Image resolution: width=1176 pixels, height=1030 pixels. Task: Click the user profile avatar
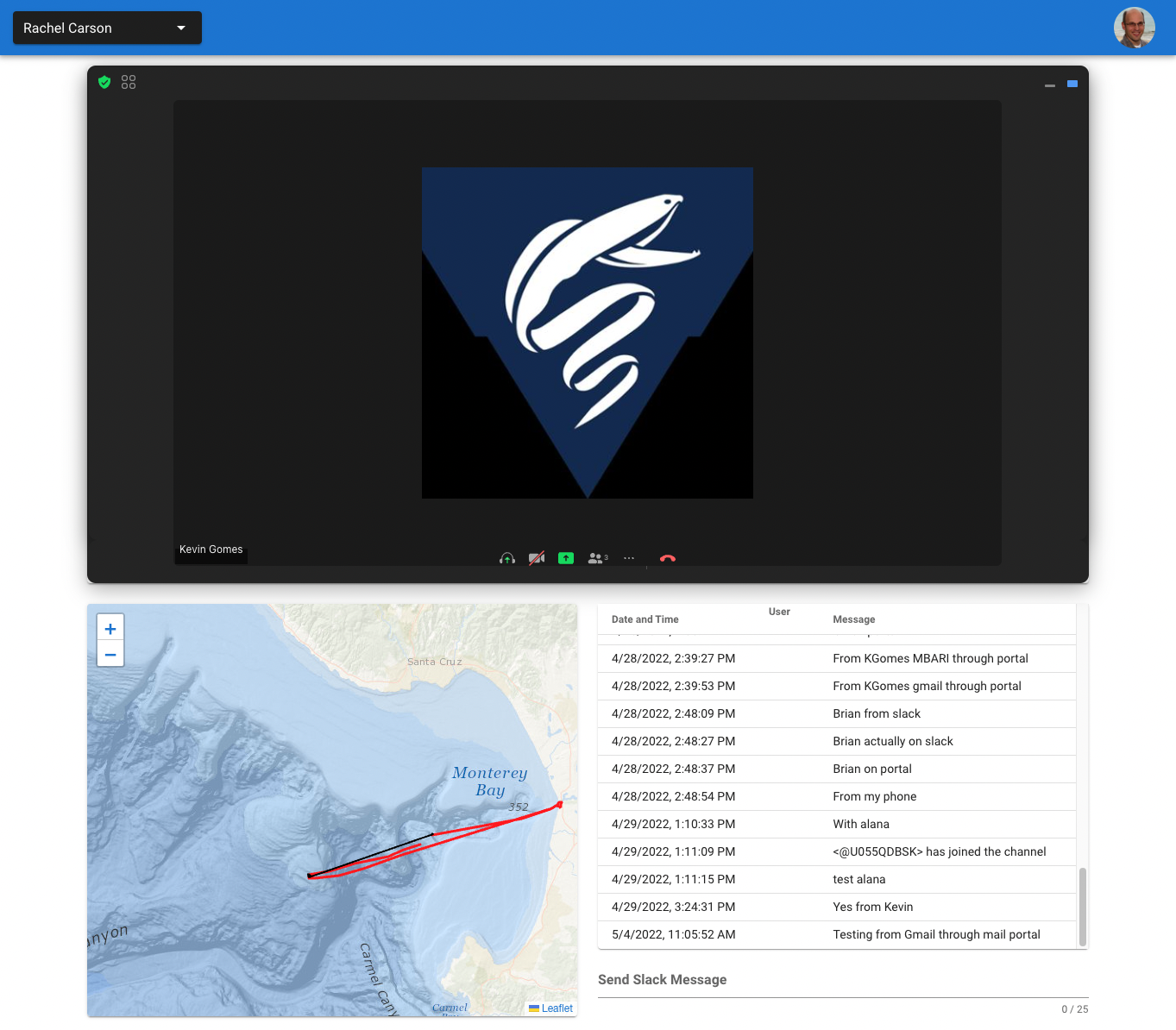click(x=1134, y=28)
